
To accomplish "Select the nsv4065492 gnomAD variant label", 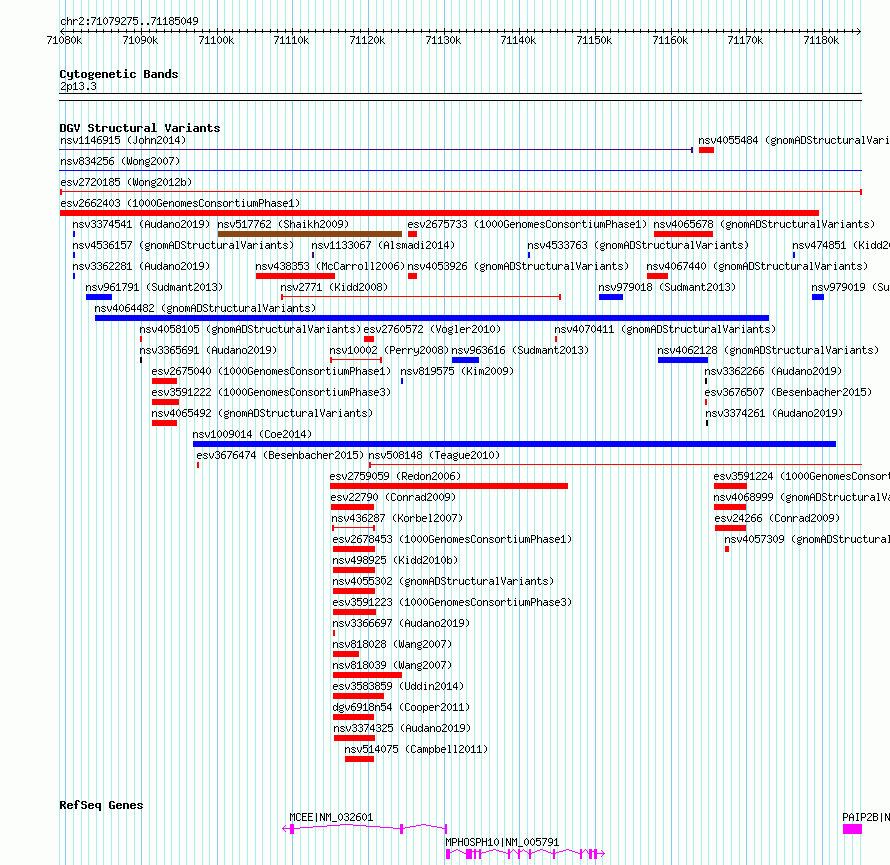I will point(262,413).
